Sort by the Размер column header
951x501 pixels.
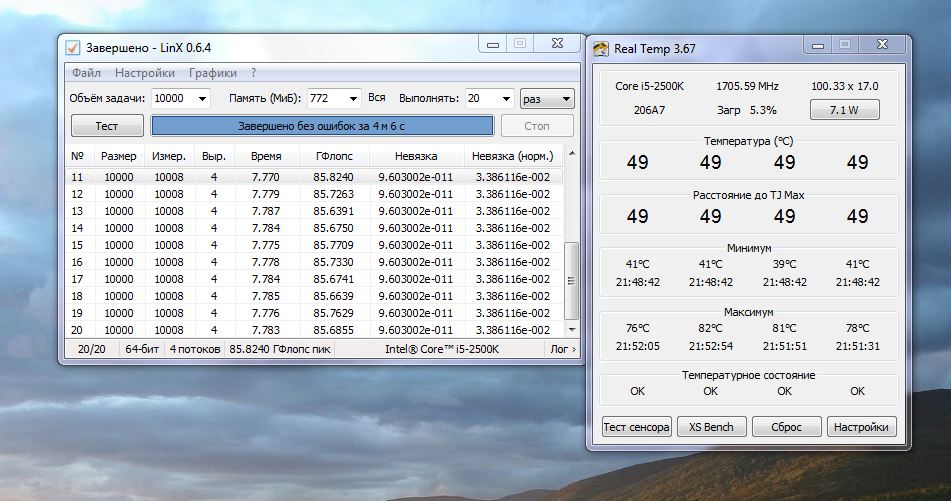[118, 156]
